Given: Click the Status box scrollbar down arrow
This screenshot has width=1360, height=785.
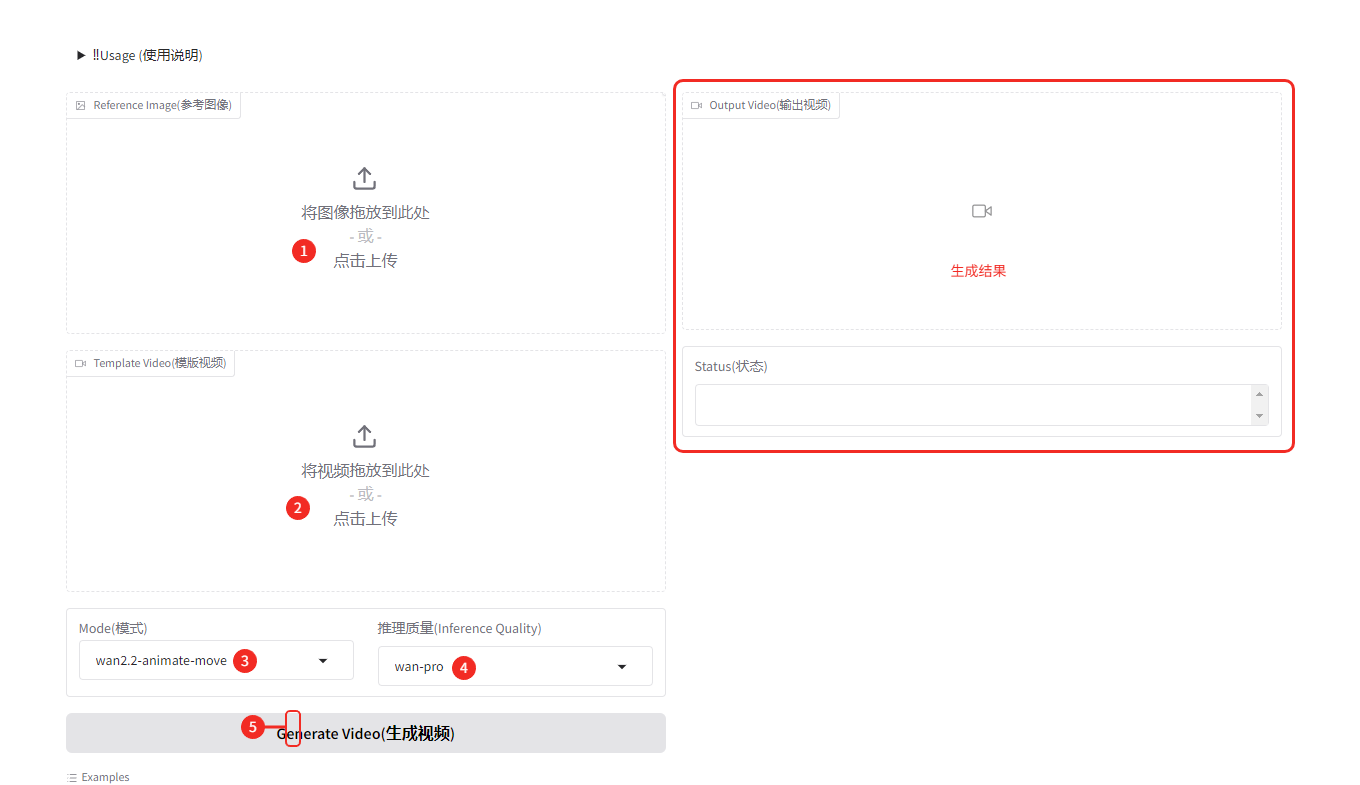Looking at the screenshot, I should pos(1259,416).
